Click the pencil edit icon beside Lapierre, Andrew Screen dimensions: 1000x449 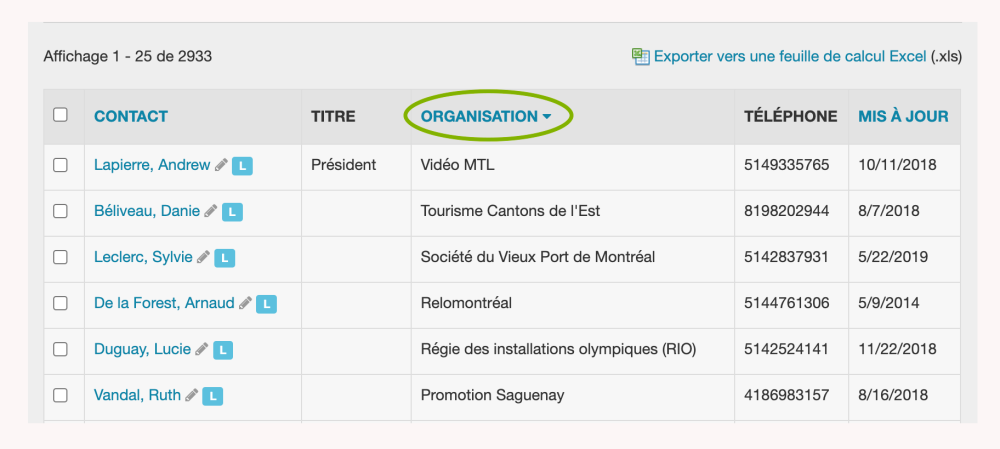tap(221, 165)
